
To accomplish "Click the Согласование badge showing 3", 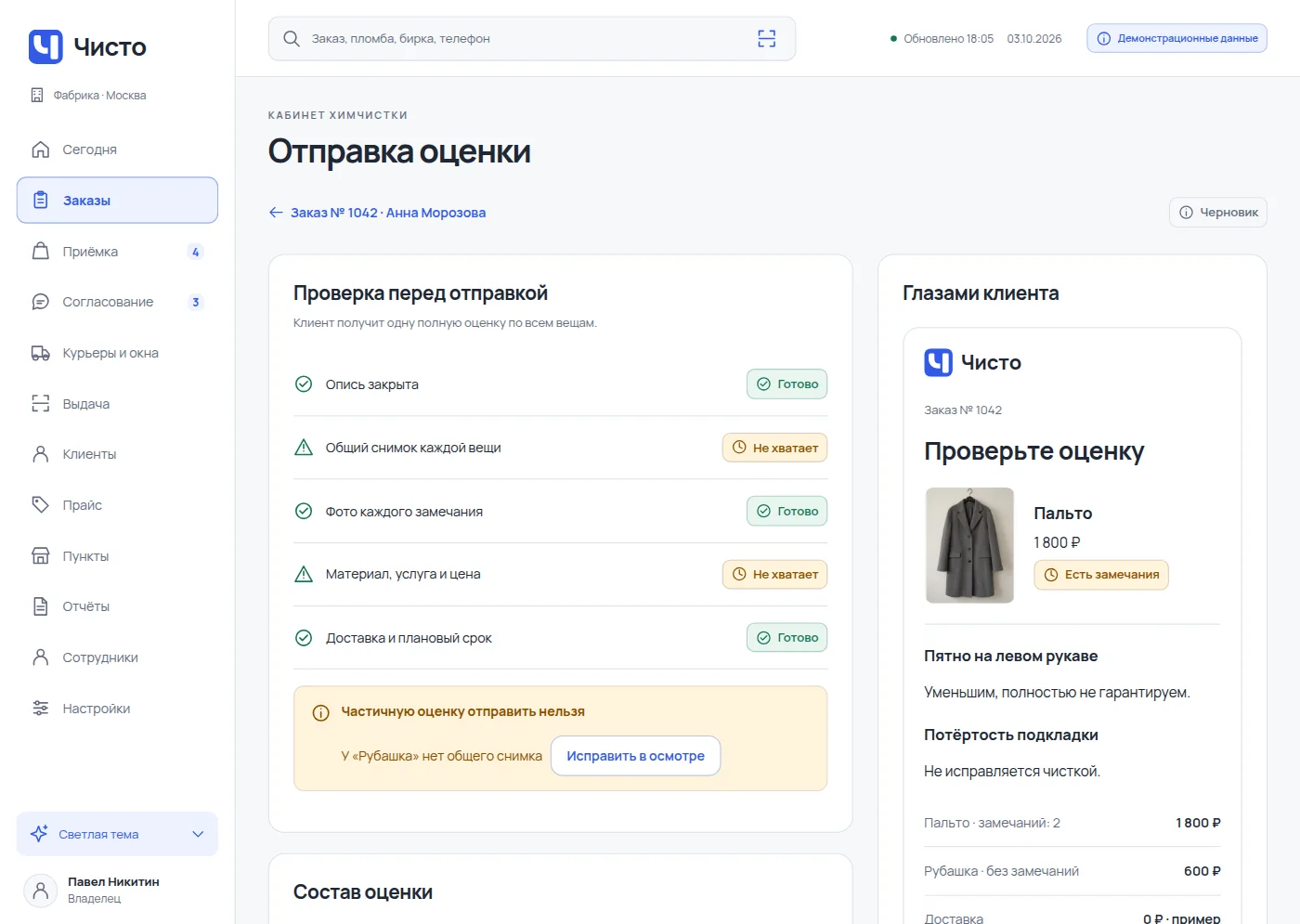I will [195, 302].
